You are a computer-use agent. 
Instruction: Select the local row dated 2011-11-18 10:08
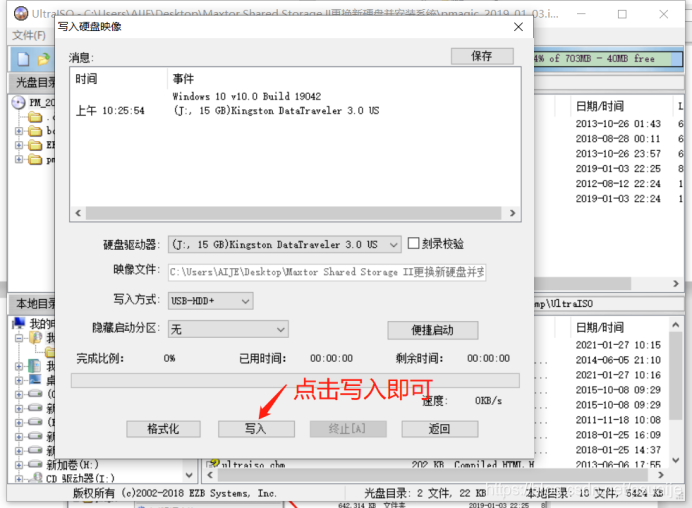coord(618,420)
